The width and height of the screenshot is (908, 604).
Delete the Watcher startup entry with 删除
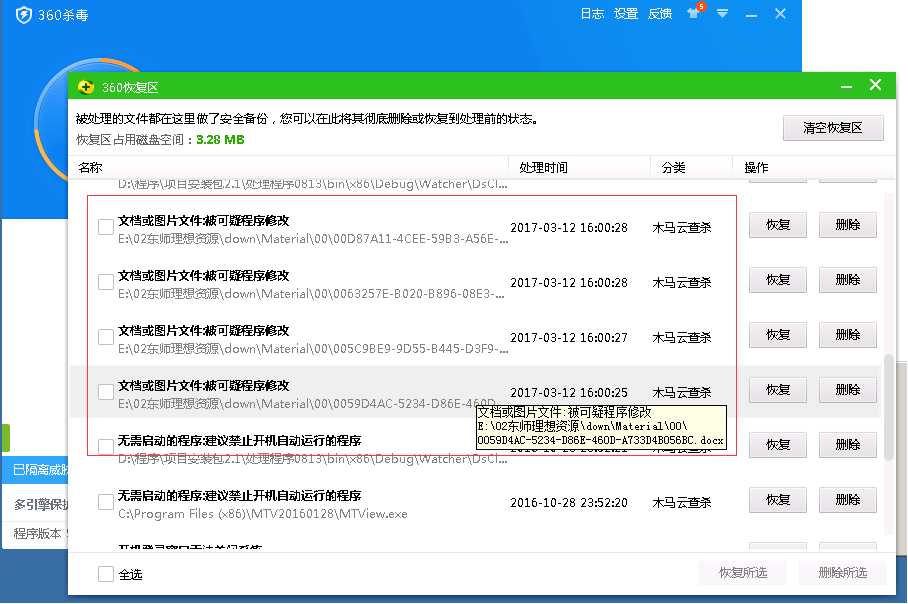[848, 445]
